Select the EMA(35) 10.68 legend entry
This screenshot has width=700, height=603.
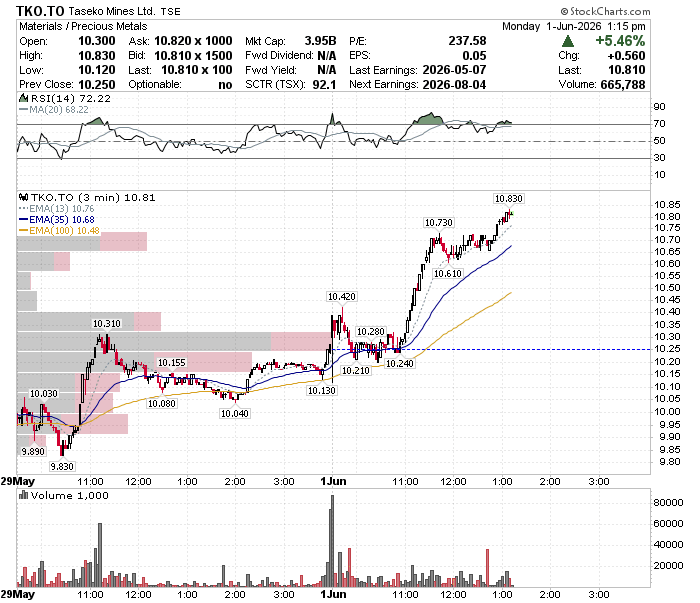57,220
